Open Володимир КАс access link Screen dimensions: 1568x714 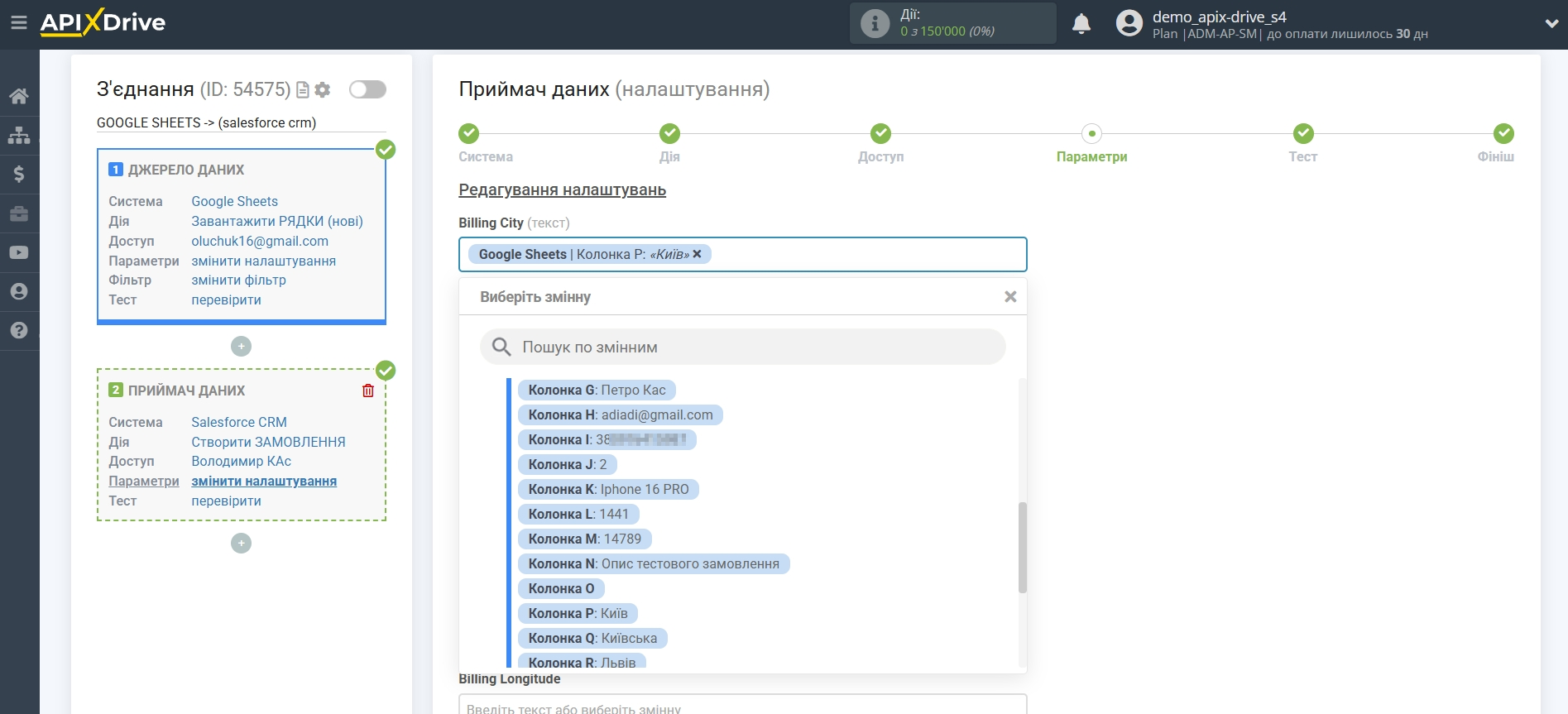pyautogui.click(x=241, y=461)
